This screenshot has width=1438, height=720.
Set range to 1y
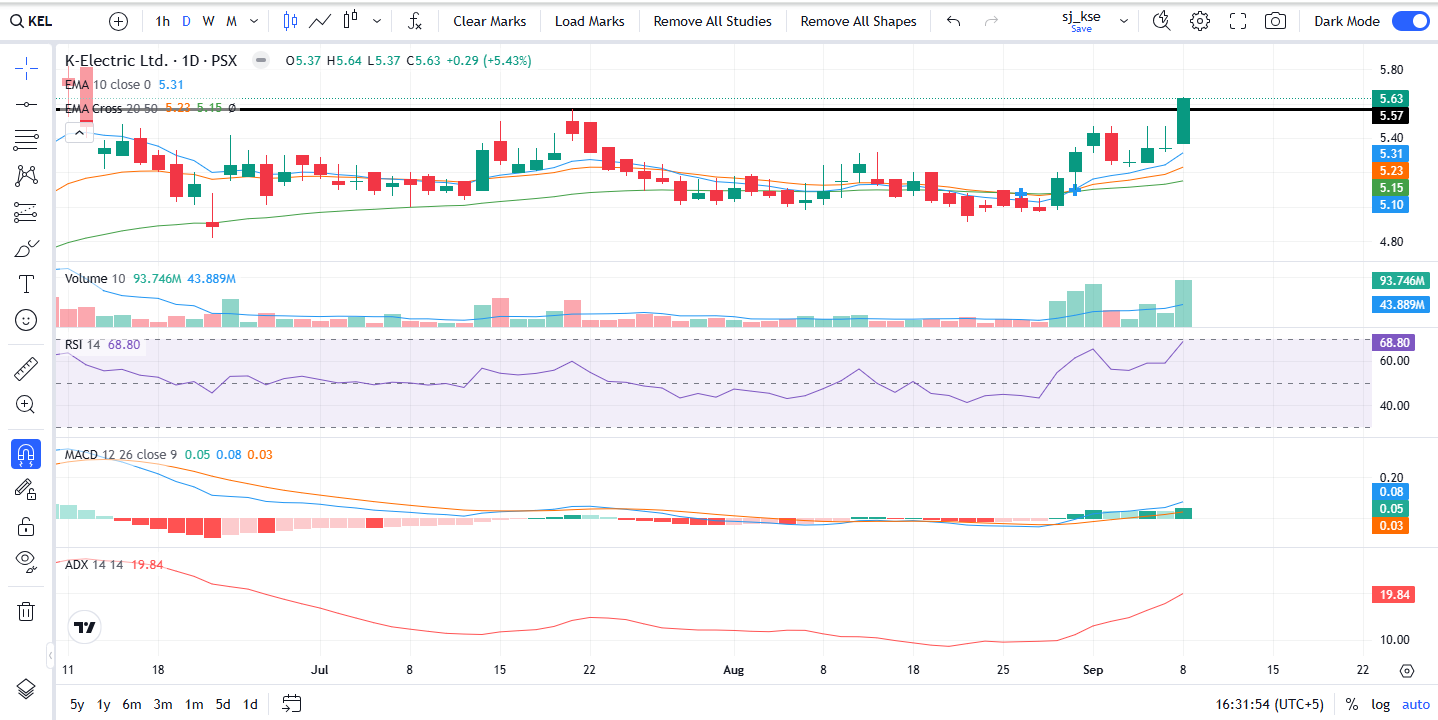(x=103, y=704)
